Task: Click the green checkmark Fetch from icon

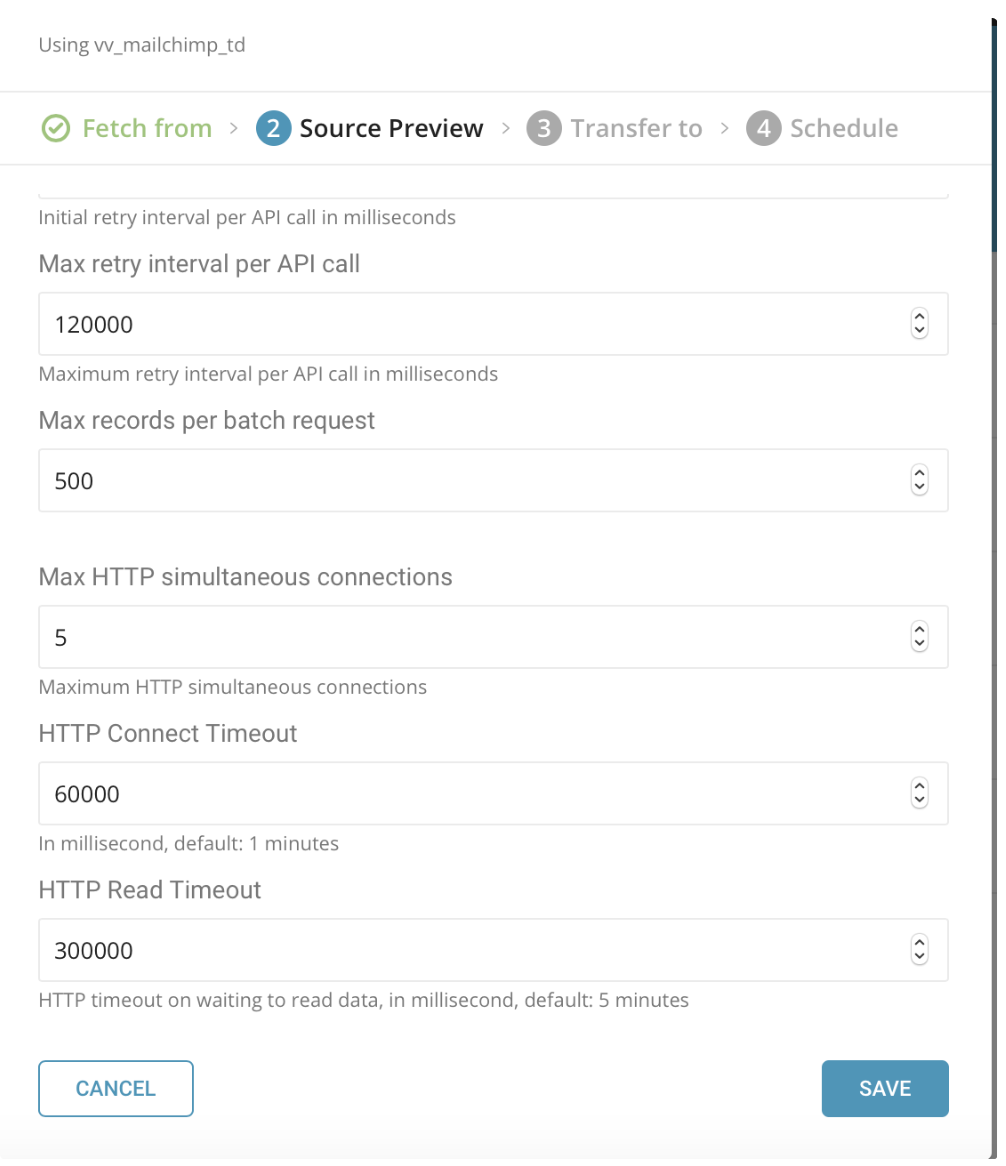Action: click(55, 129)
